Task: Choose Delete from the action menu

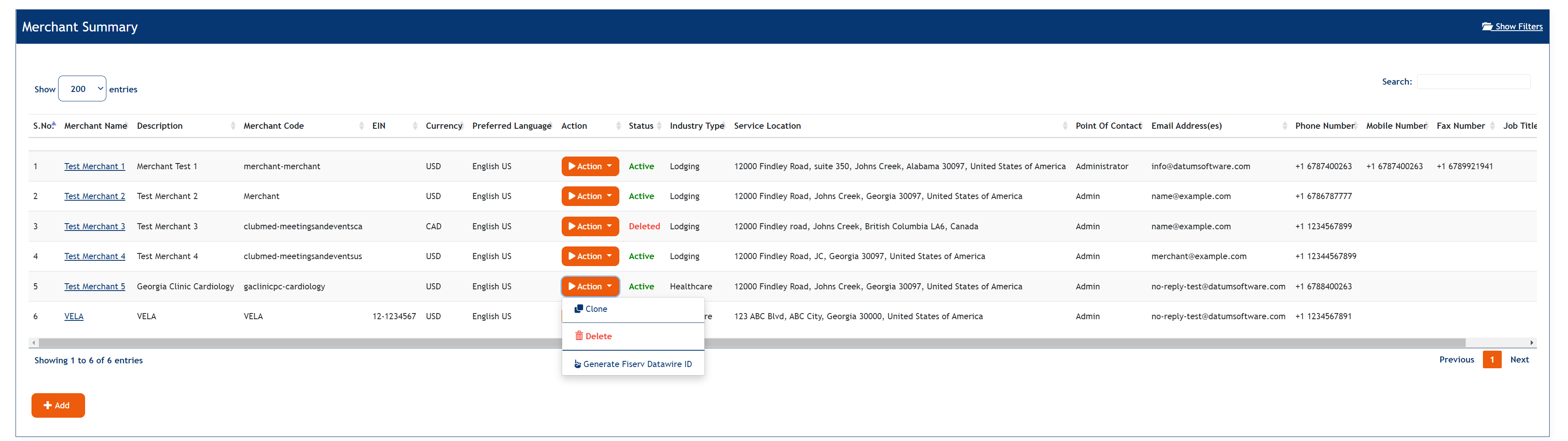Action: pos(598,336)
